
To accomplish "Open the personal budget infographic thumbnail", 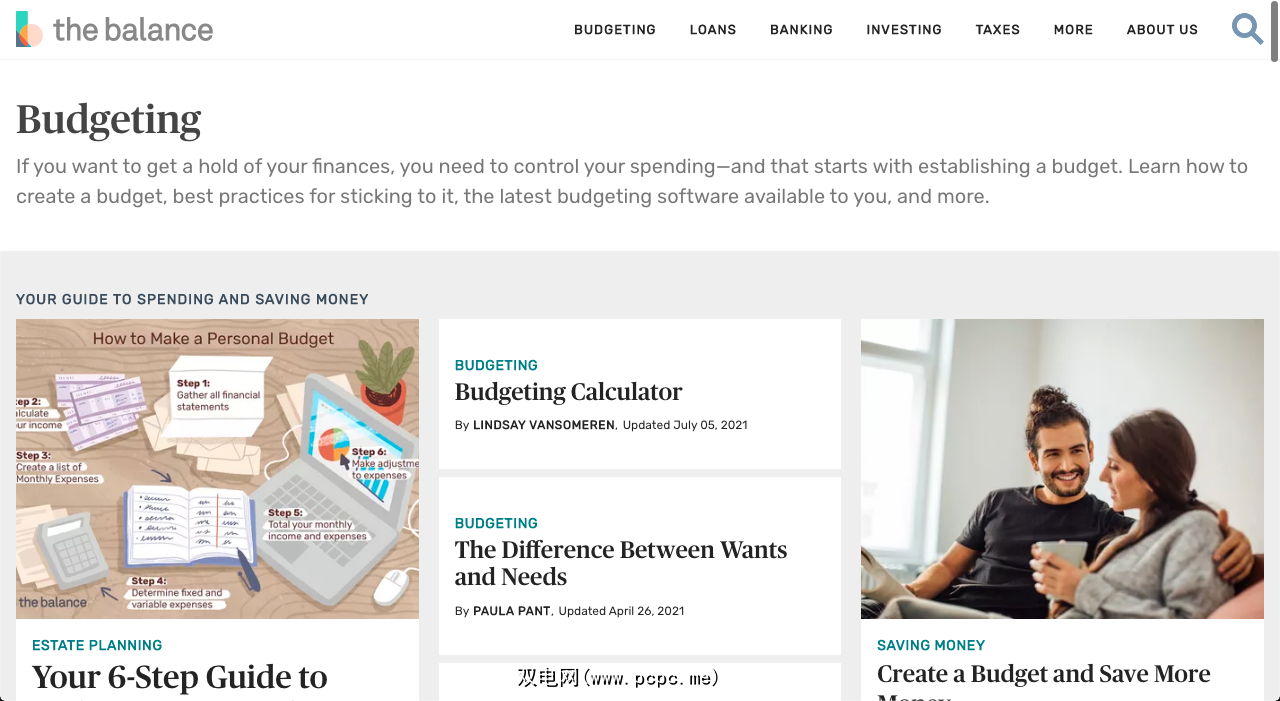I will tap(217, 469).
